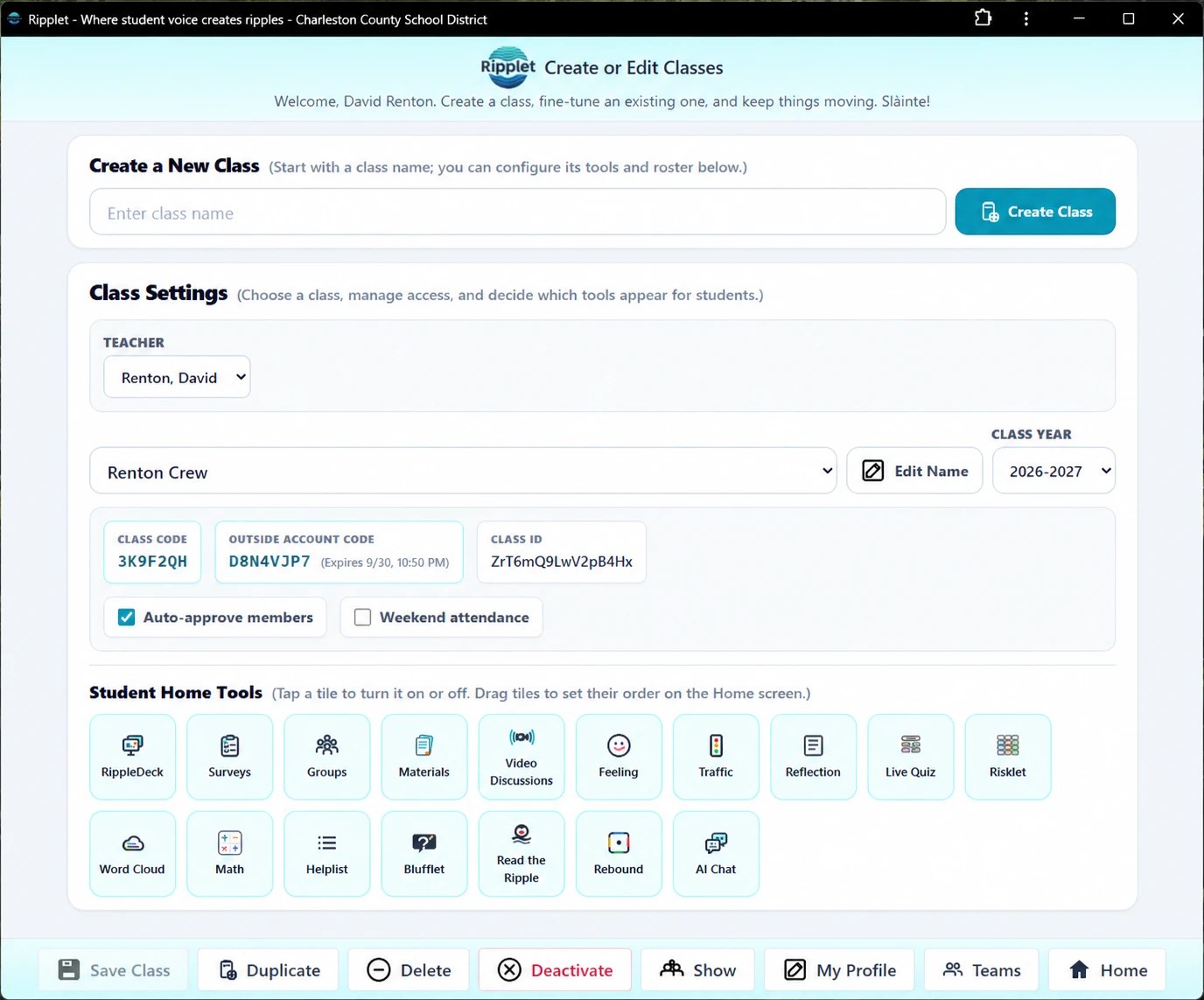Toggle the Word Cloud tile
The width and height of the screenshot is (1204, 1000).
coord(132,854)
